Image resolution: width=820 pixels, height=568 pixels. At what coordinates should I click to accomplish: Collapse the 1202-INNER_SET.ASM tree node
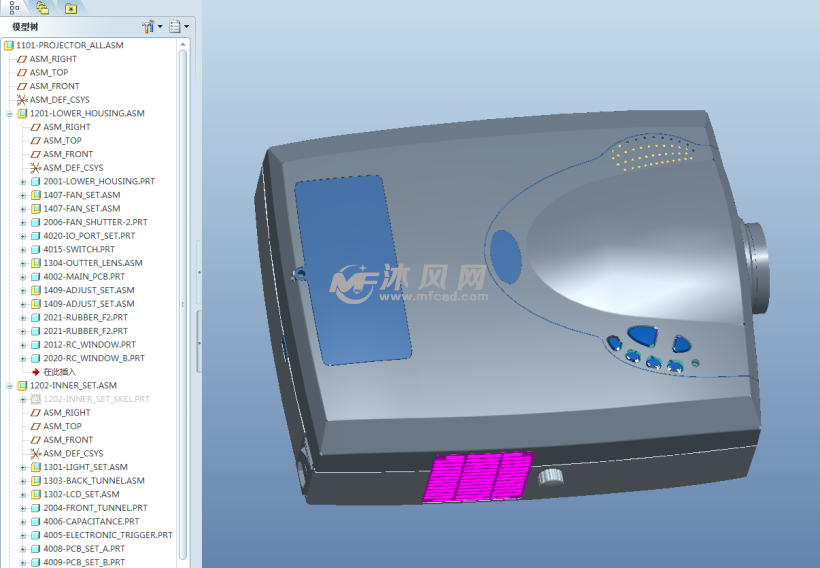pos(9,386)
